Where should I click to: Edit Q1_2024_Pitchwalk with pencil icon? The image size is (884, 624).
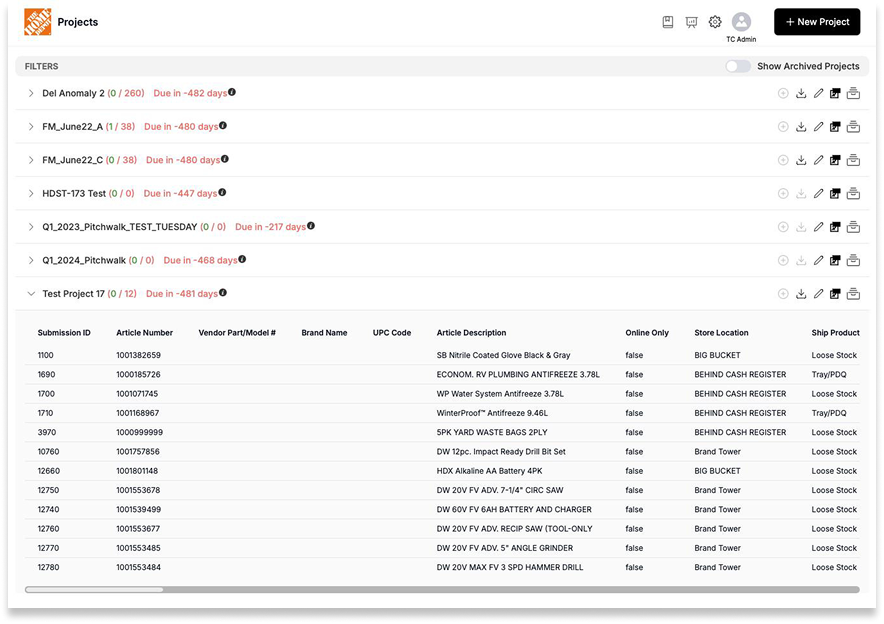click(819, 260)
